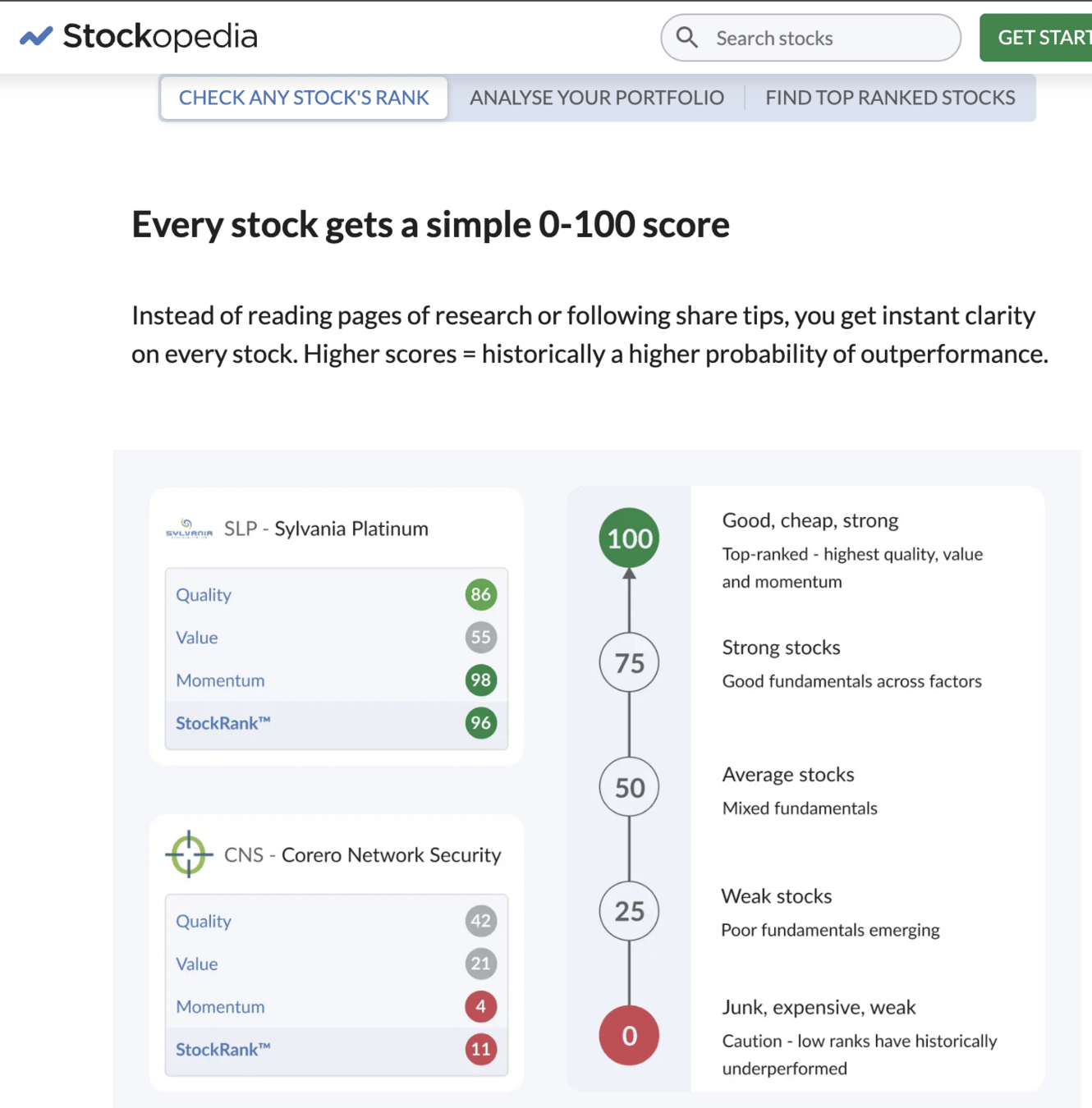Click Corero's StockRank score badge 11

[481, 1049]
